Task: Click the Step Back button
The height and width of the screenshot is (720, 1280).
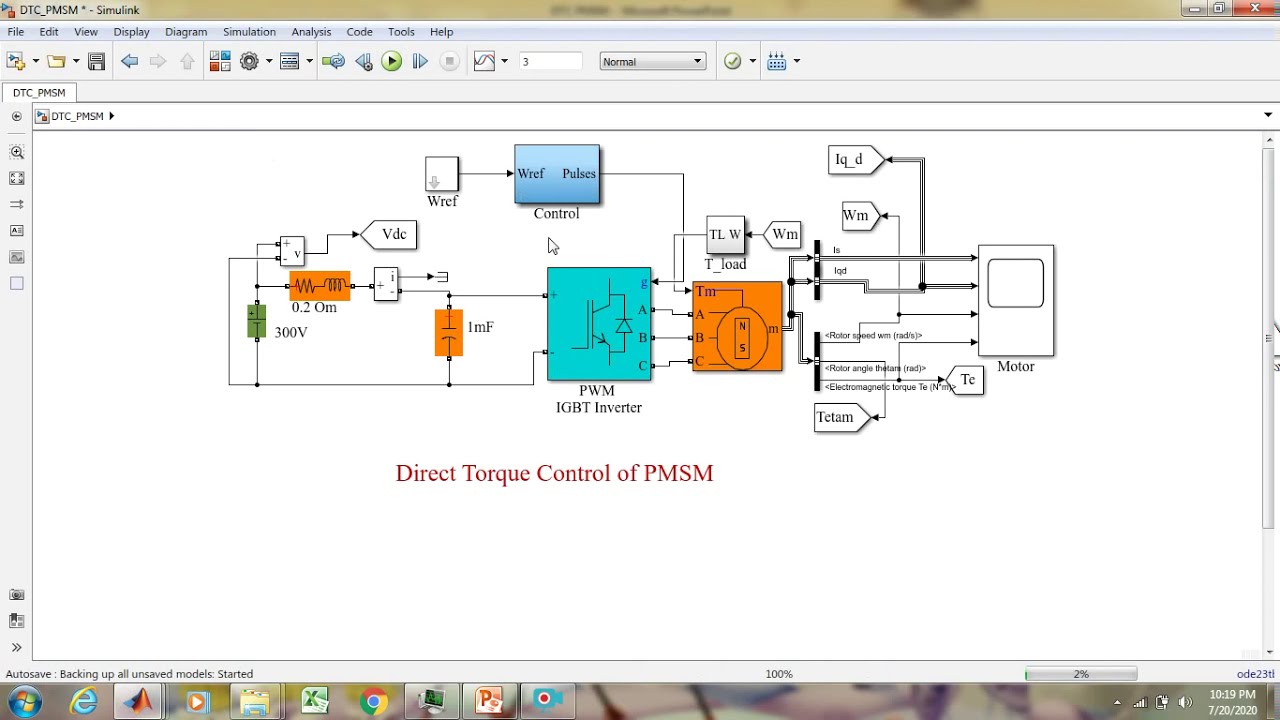Action: click(363, 61)
